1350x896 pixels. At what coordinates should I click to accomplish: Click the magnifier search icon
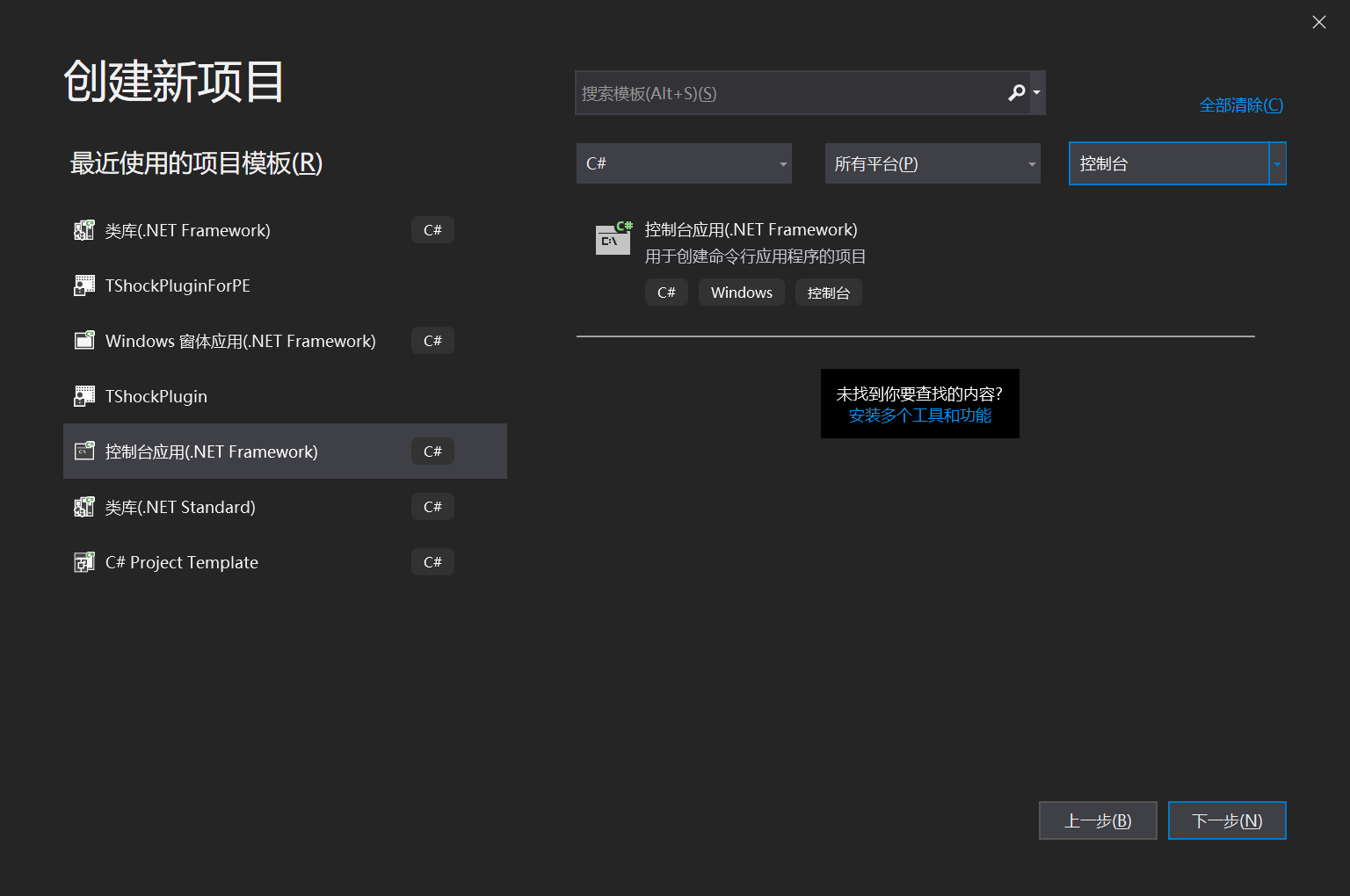[1016, 92]
